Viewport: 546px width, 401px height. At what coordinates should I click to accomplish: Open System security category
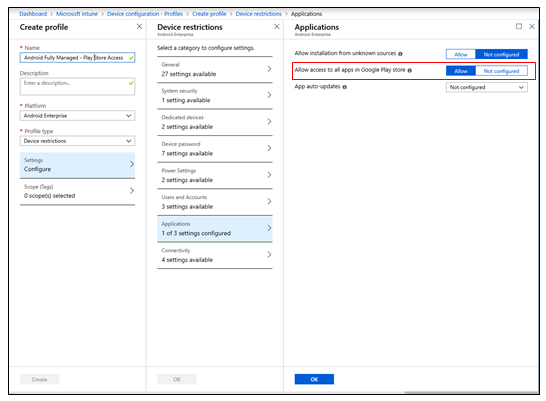coord(215,96)
